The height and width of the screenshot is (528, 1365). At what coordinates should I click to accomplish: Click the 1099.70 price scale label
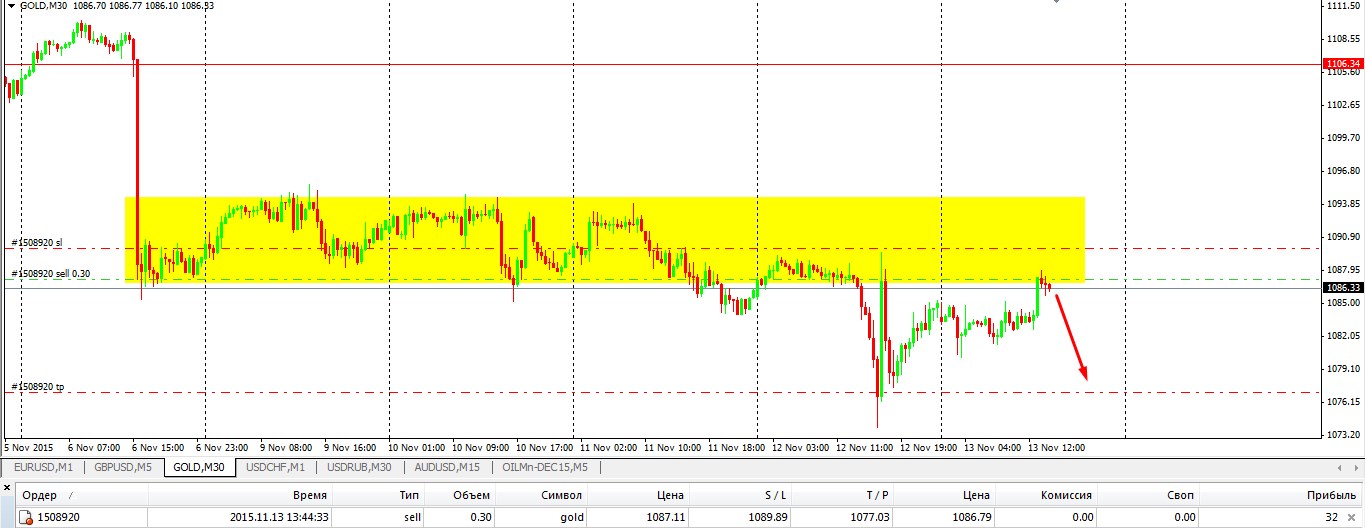click(x=1343, y=137)
